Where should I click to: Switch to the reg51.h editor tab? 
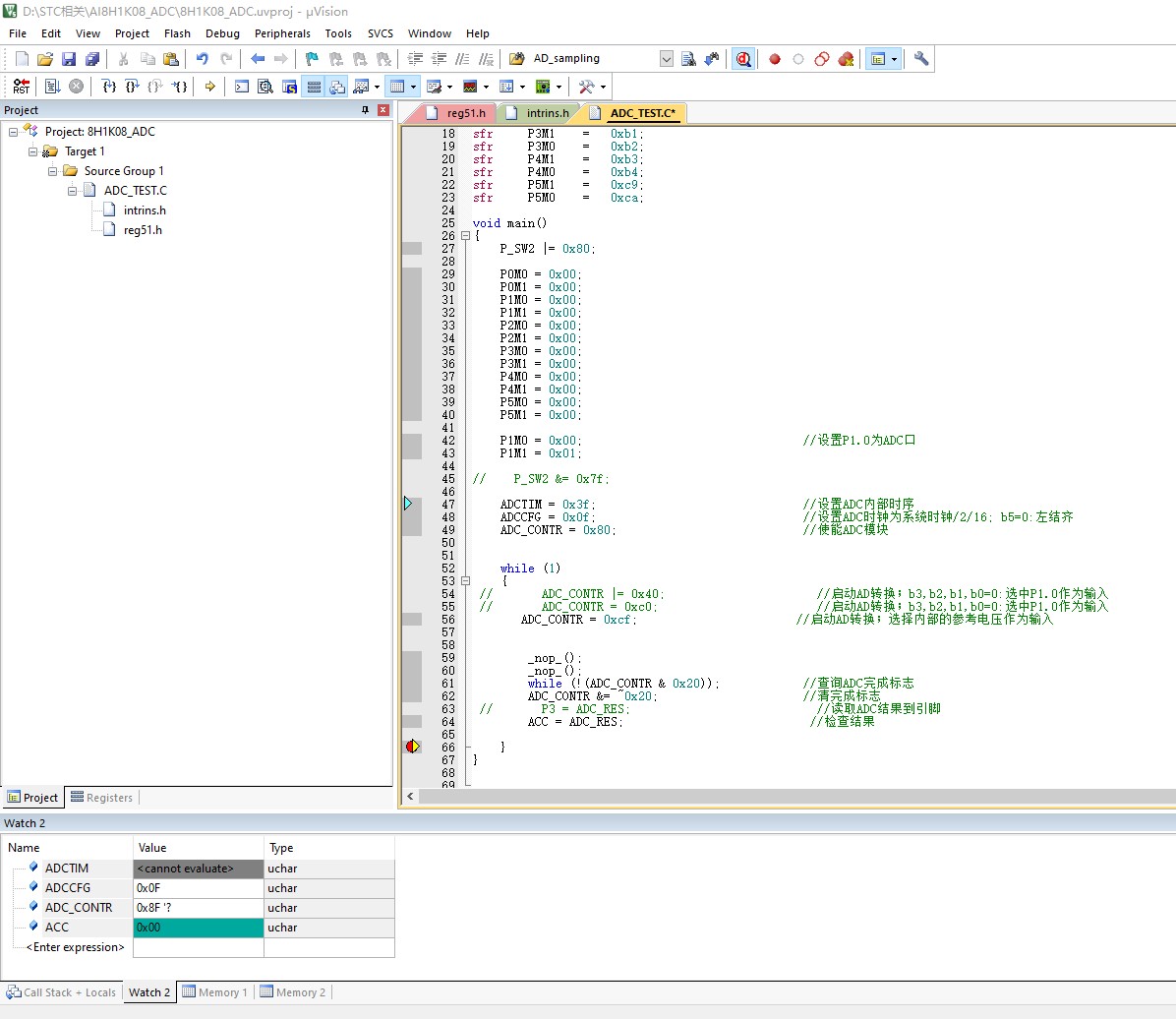456,113
